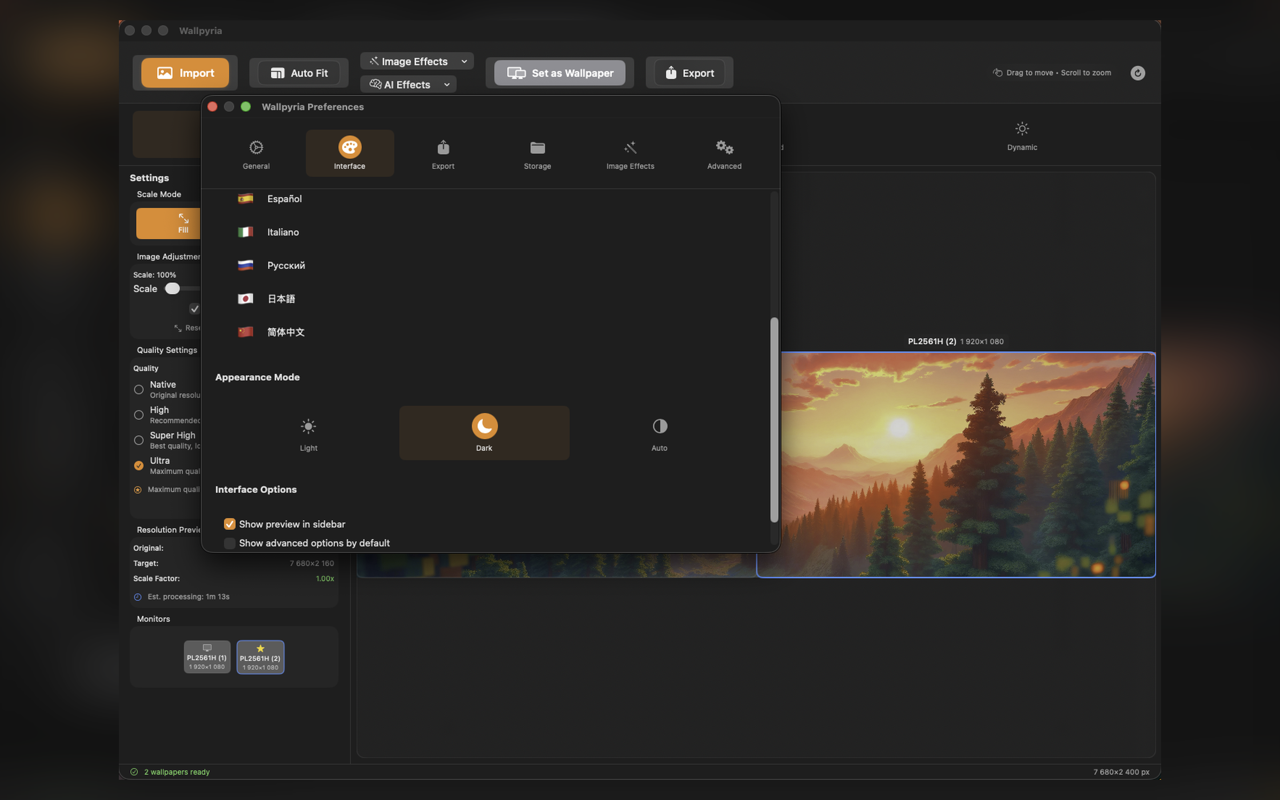This screenshot has width=1280, height=800.
Task: Select Italiano language flag
Action: (x=245, y=231)
